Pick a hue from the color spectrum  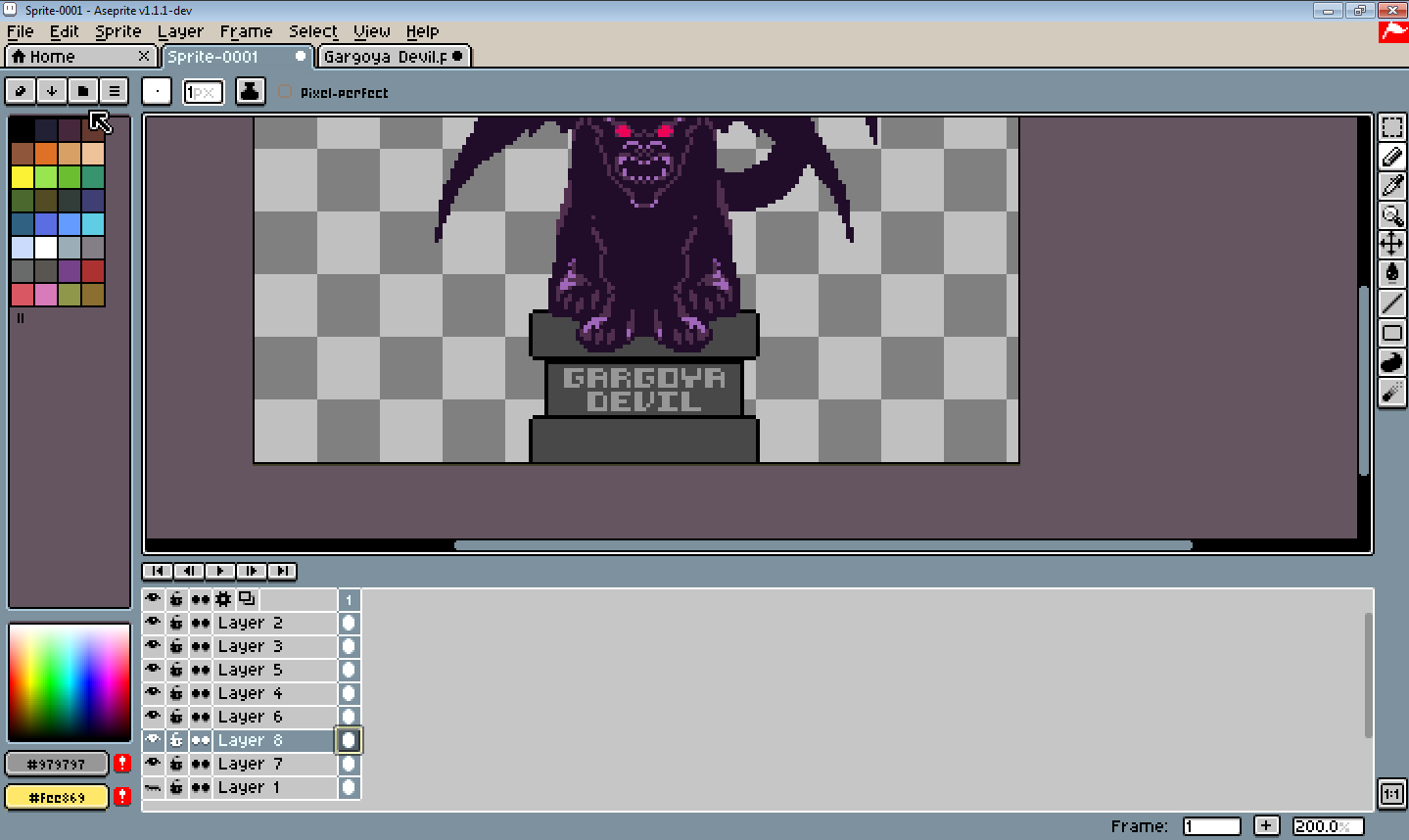69,682
